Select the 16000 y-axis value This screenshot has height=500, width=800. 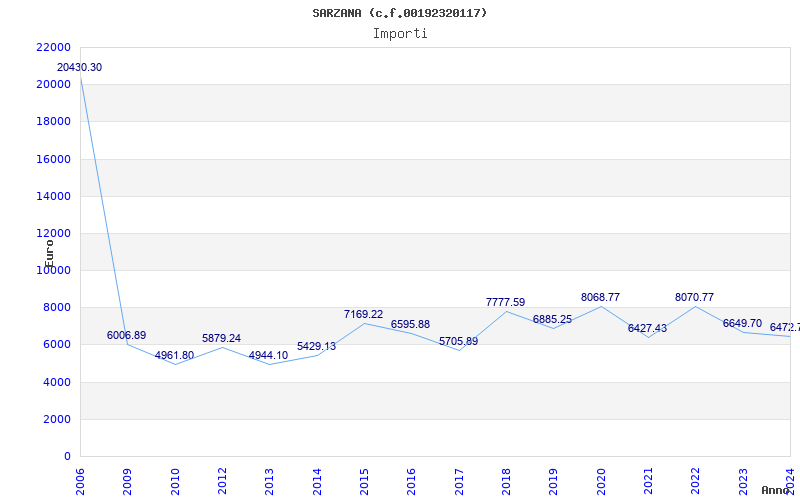pyautogui.click(x=54, y=159)
